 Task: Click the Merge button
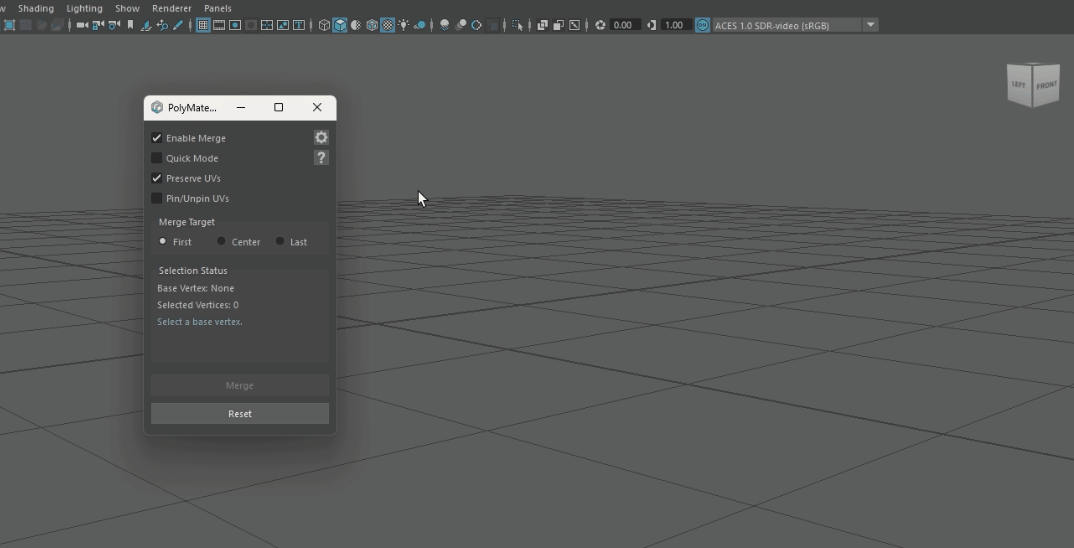239,385
